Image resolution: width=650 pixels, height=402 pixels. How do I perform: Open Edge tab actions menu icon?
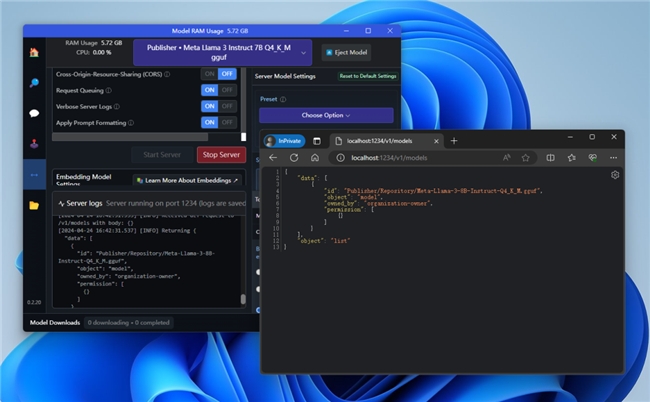click(x=317, y=141)
